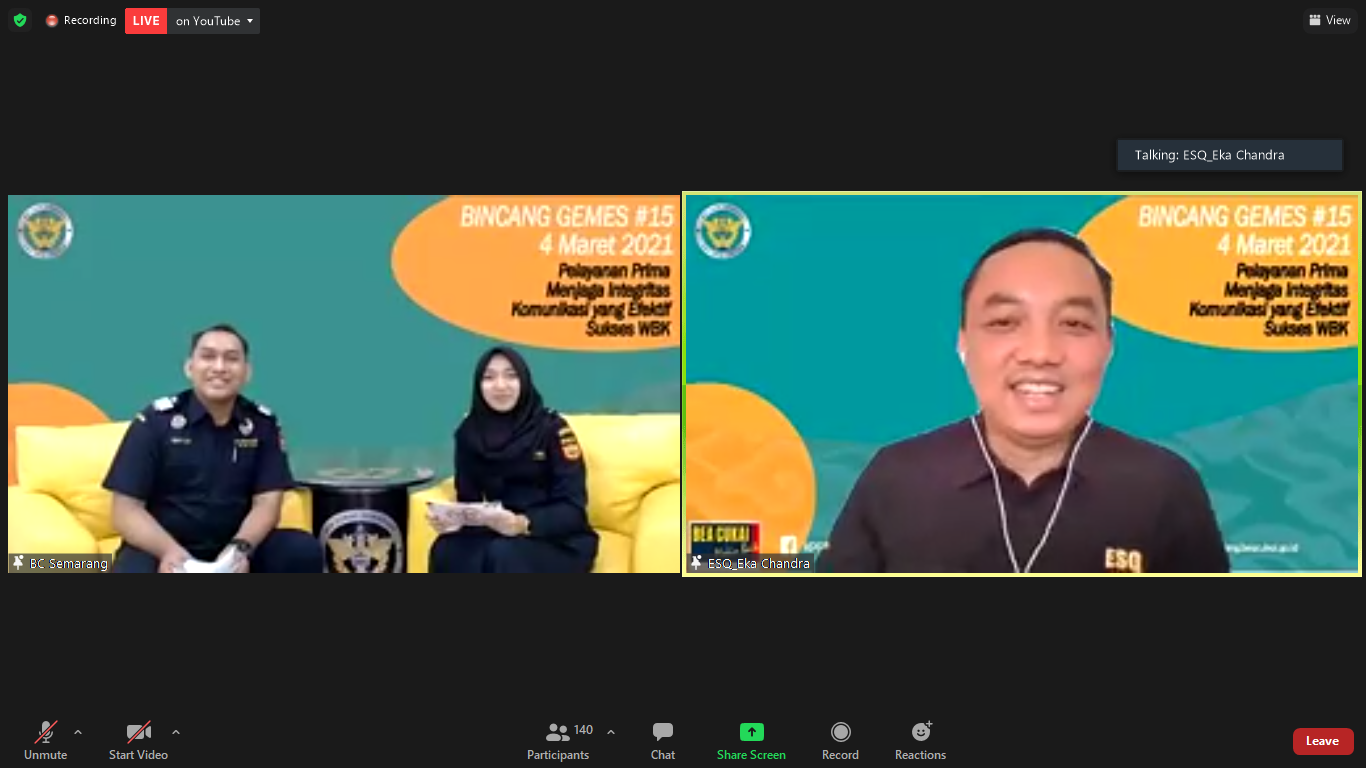Open the LIVE on YouTube dropdown
Image resolution: width=1366 pixels, height=768 pixels.
pos(250,21)
